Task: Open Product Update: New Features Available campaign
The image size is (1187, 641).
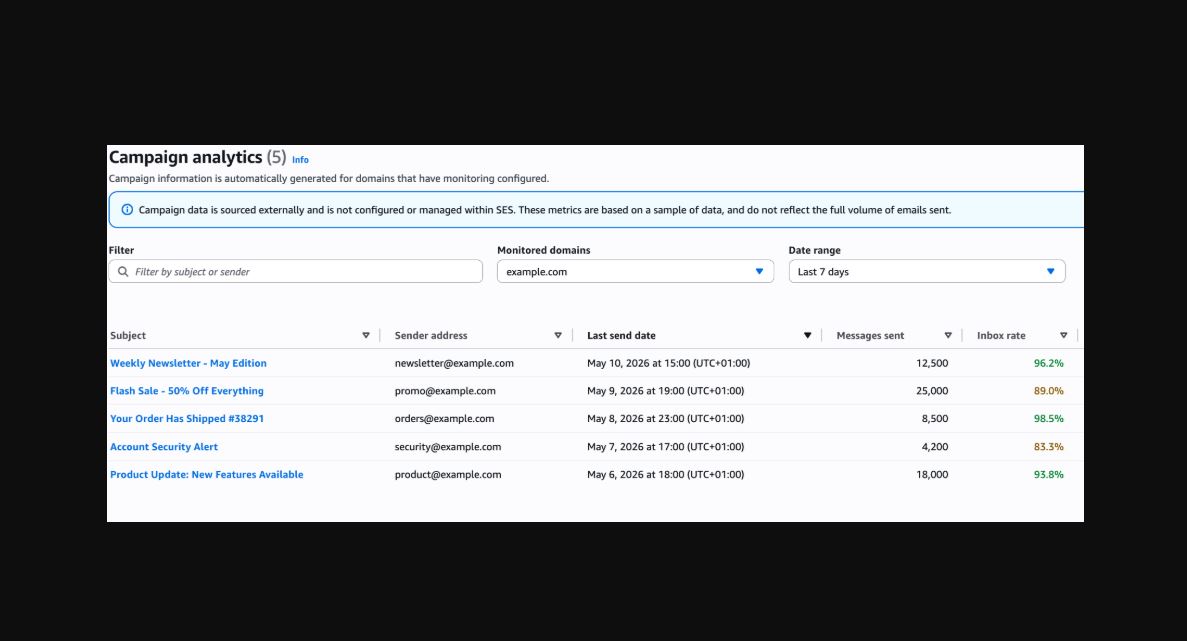Action: (x=207, y=475)
